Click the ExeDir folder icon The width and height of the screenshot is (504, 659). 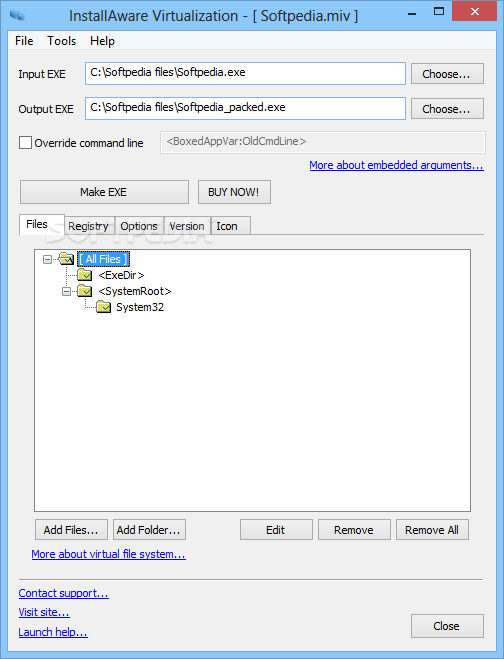coord(85,275)
